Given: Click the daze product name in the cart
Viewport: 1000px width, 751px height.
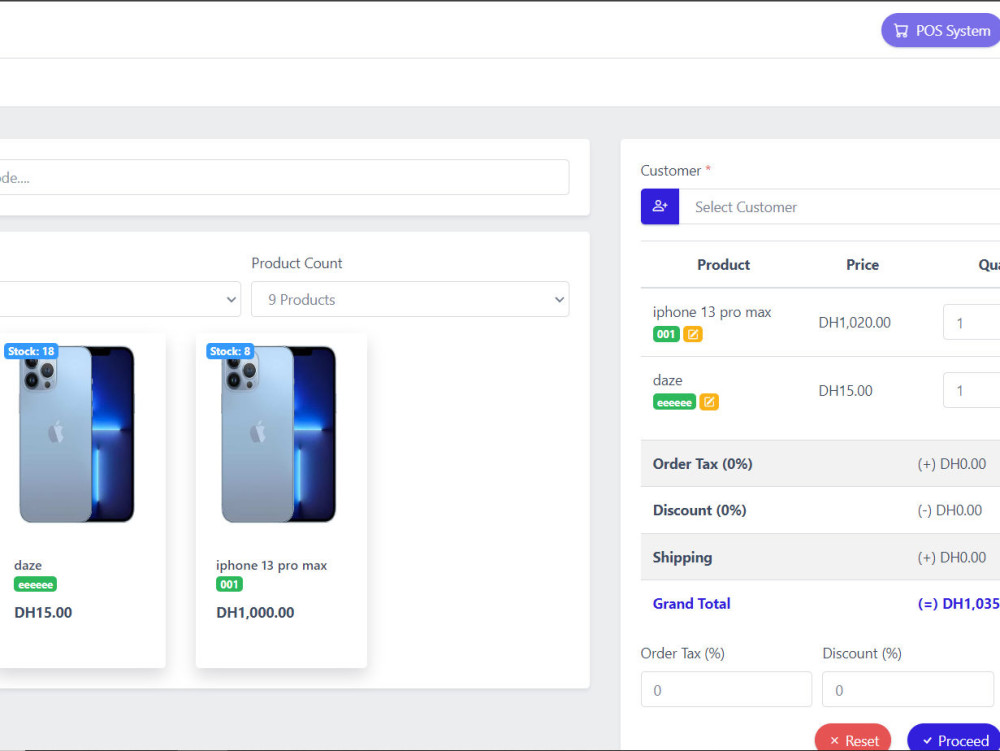Looking at the screenshot, I should 668,381.
